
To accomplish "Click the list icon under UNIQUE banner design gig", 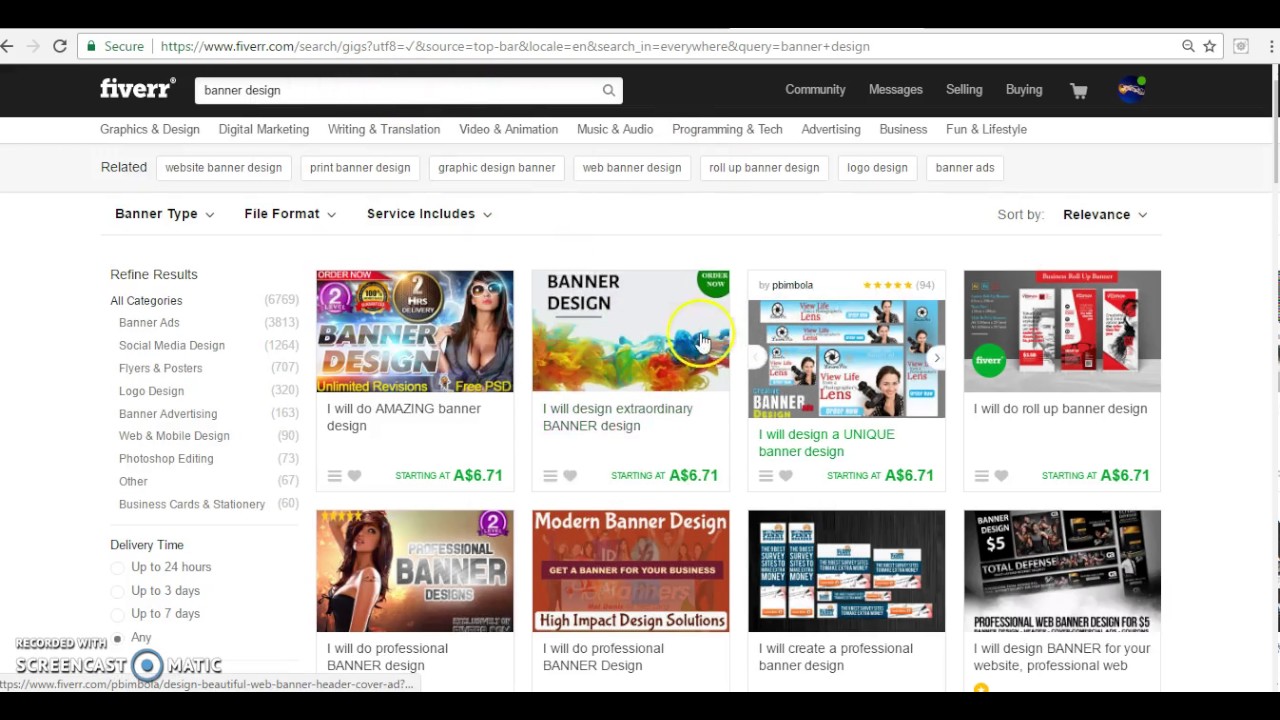I will [766, 476].
